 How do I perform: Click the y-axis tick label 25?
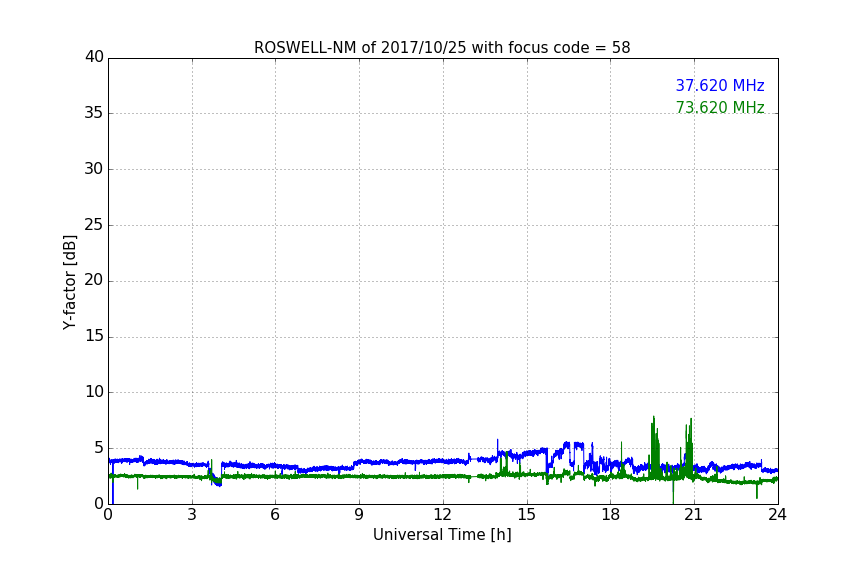point(94,225)
